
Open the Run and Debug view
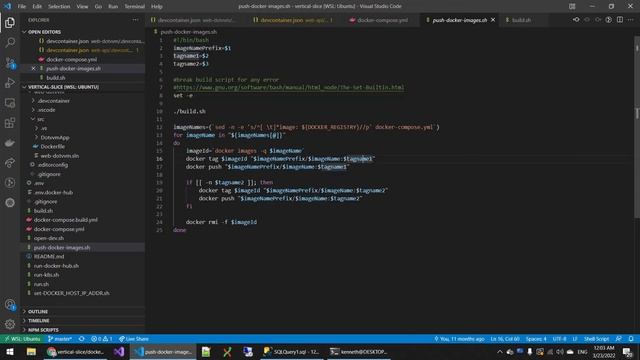pyautogui.click(x=10, y=82)
